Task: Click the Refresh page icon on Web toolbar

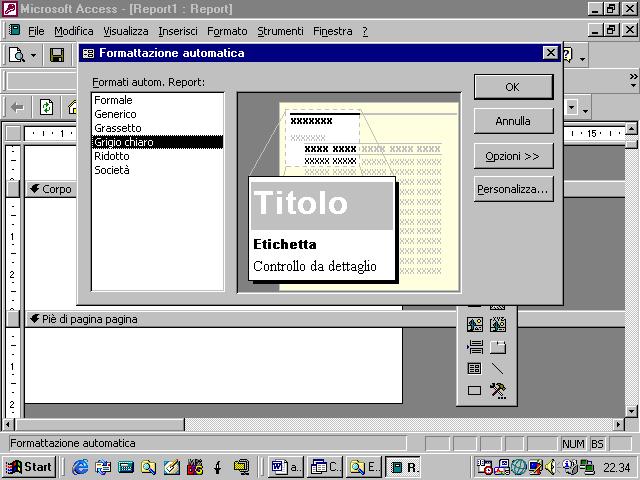Action: [x=46, y=108]
